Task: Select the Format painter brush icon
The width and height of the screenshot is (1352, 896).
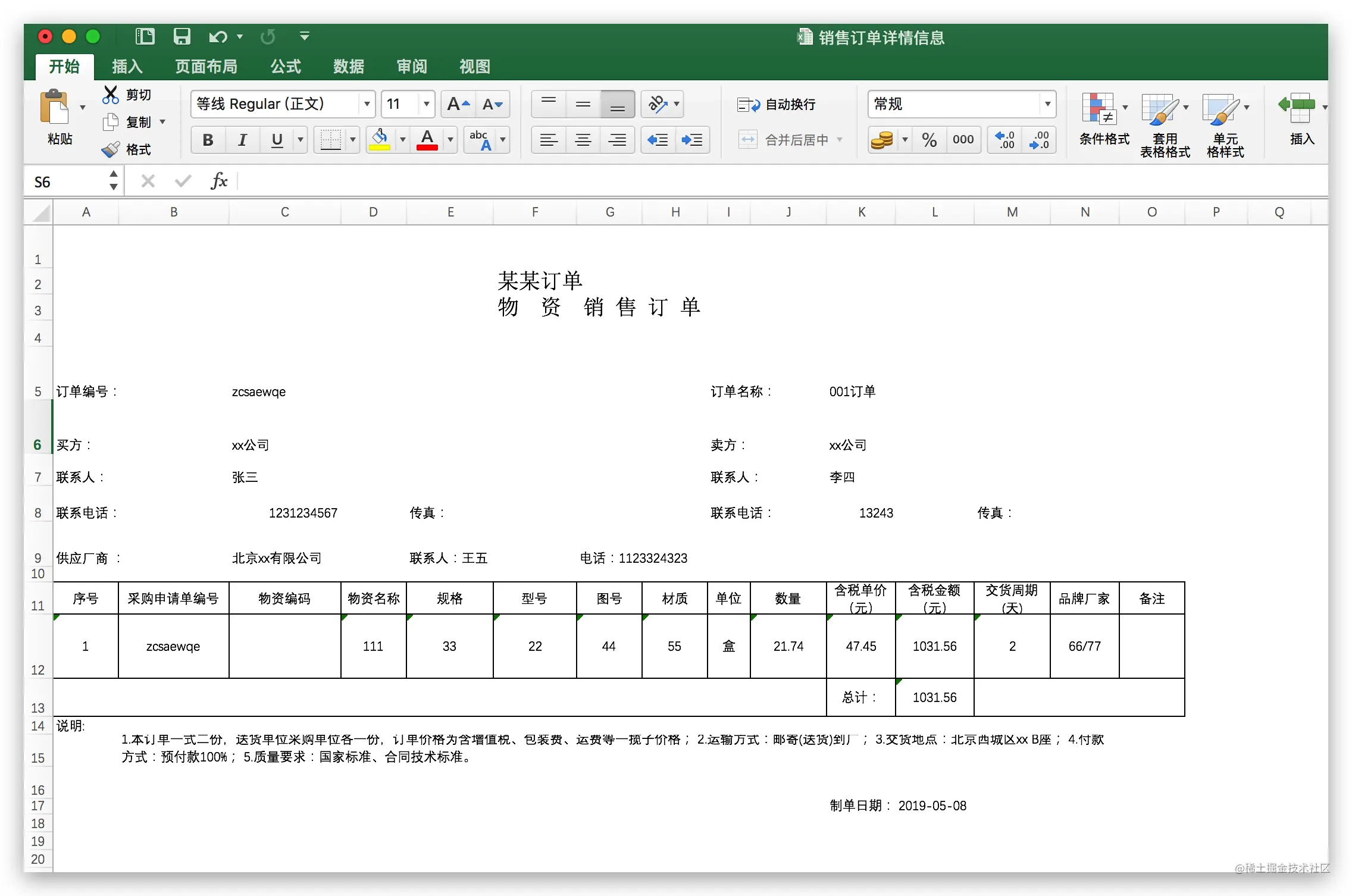Action: [111, 149]
